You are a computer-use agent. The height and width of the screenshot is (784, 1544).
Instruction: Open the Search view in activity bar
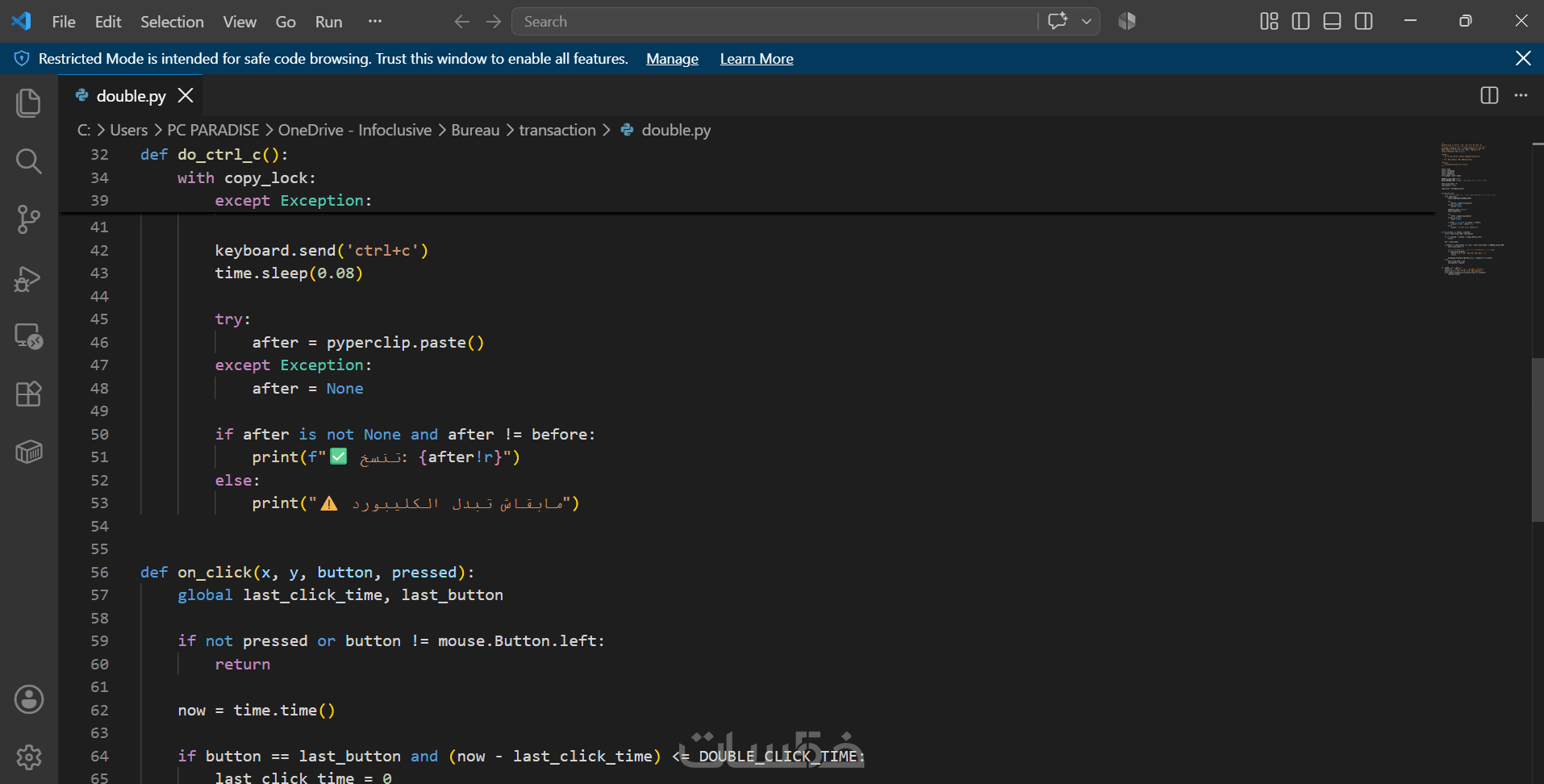[28, 161]
